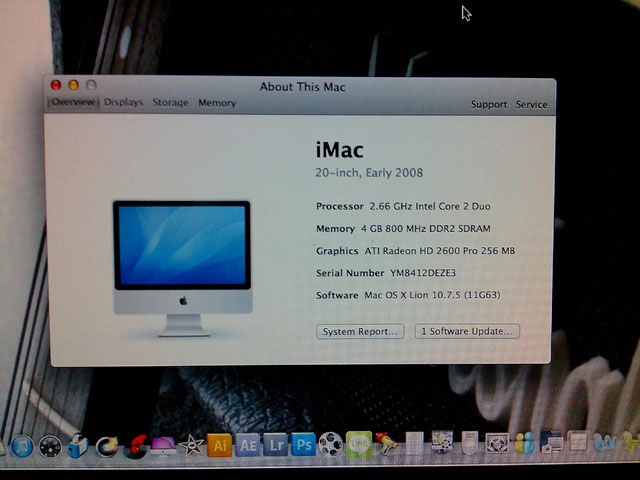
Task: Click "Mac OS X Lion 10.7.5 (11G63)"
Action: 432,295
